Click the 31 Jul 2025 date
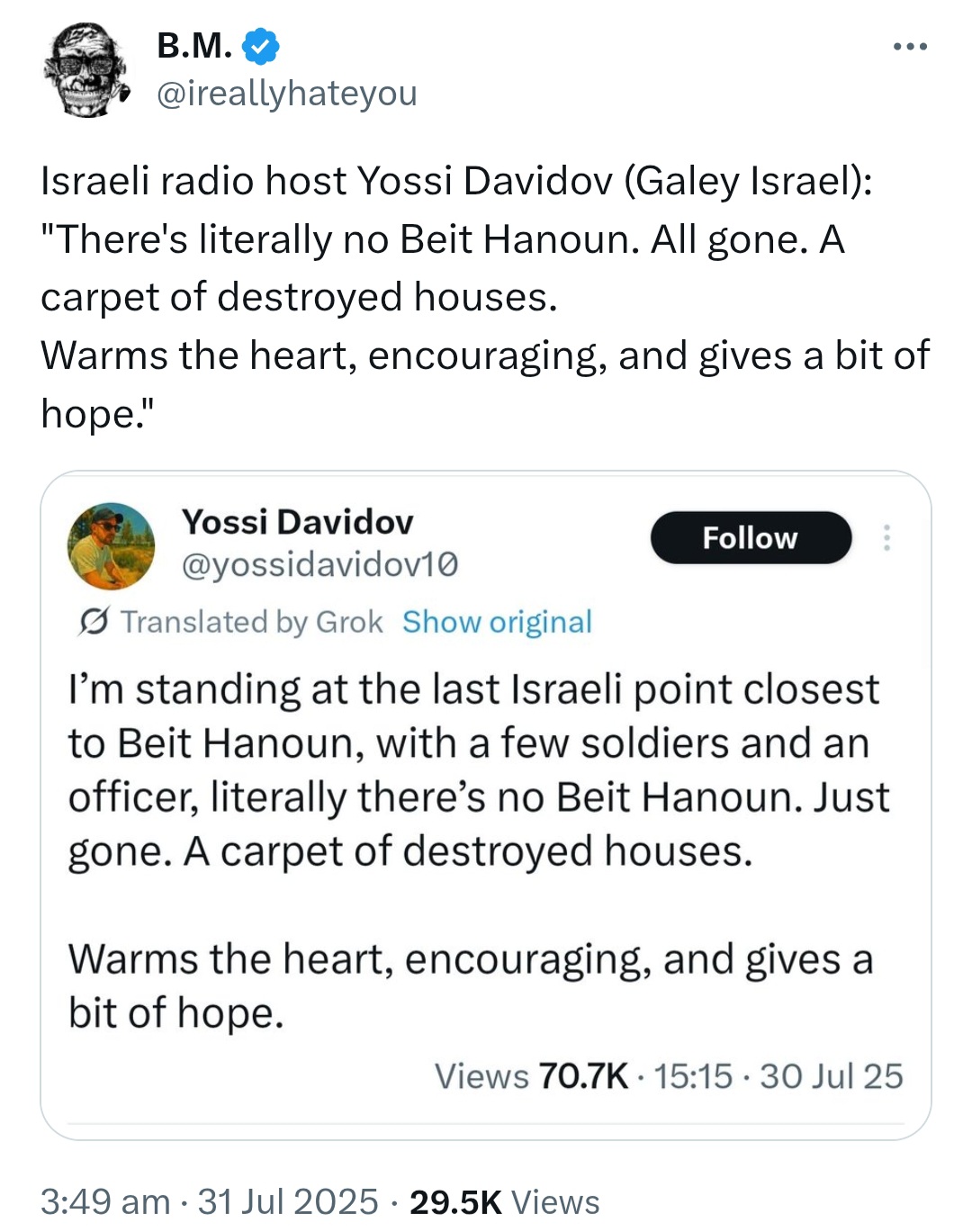The height and width of the screenshot is (1232, 972). click(288, 1201)
